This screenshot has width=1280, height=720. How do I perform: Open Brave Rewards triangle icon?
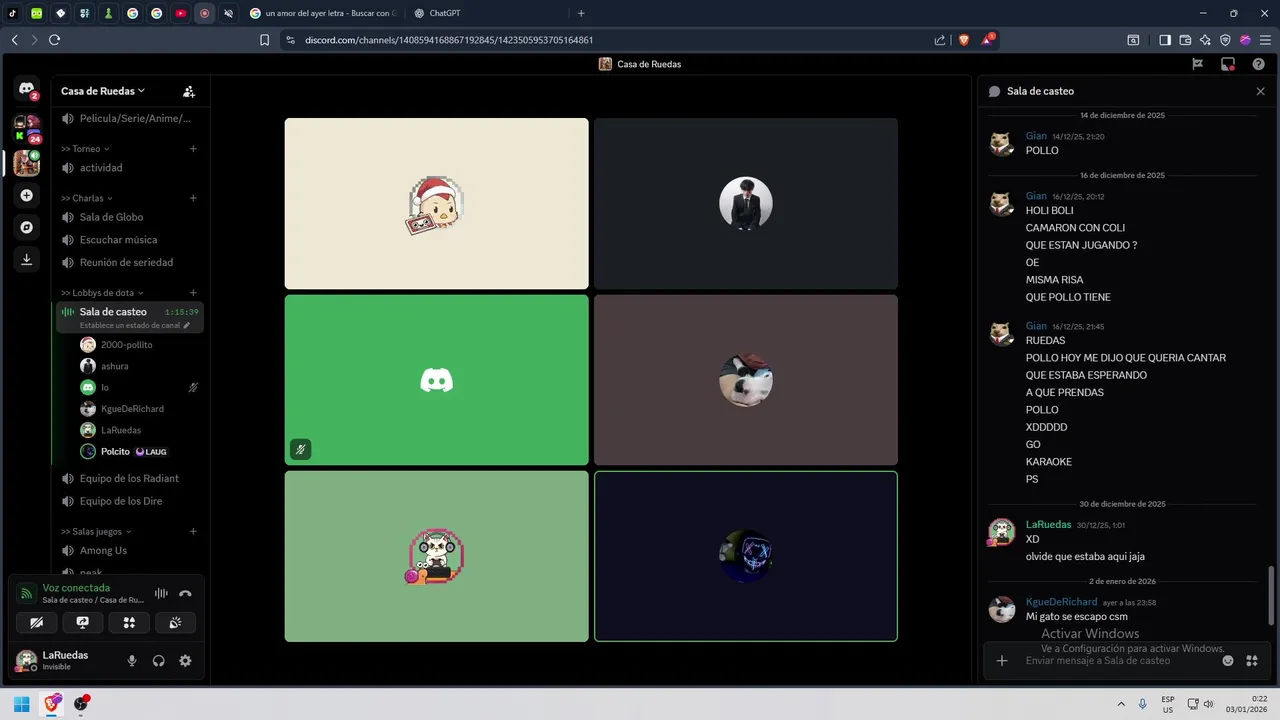[x=988, y=40]
